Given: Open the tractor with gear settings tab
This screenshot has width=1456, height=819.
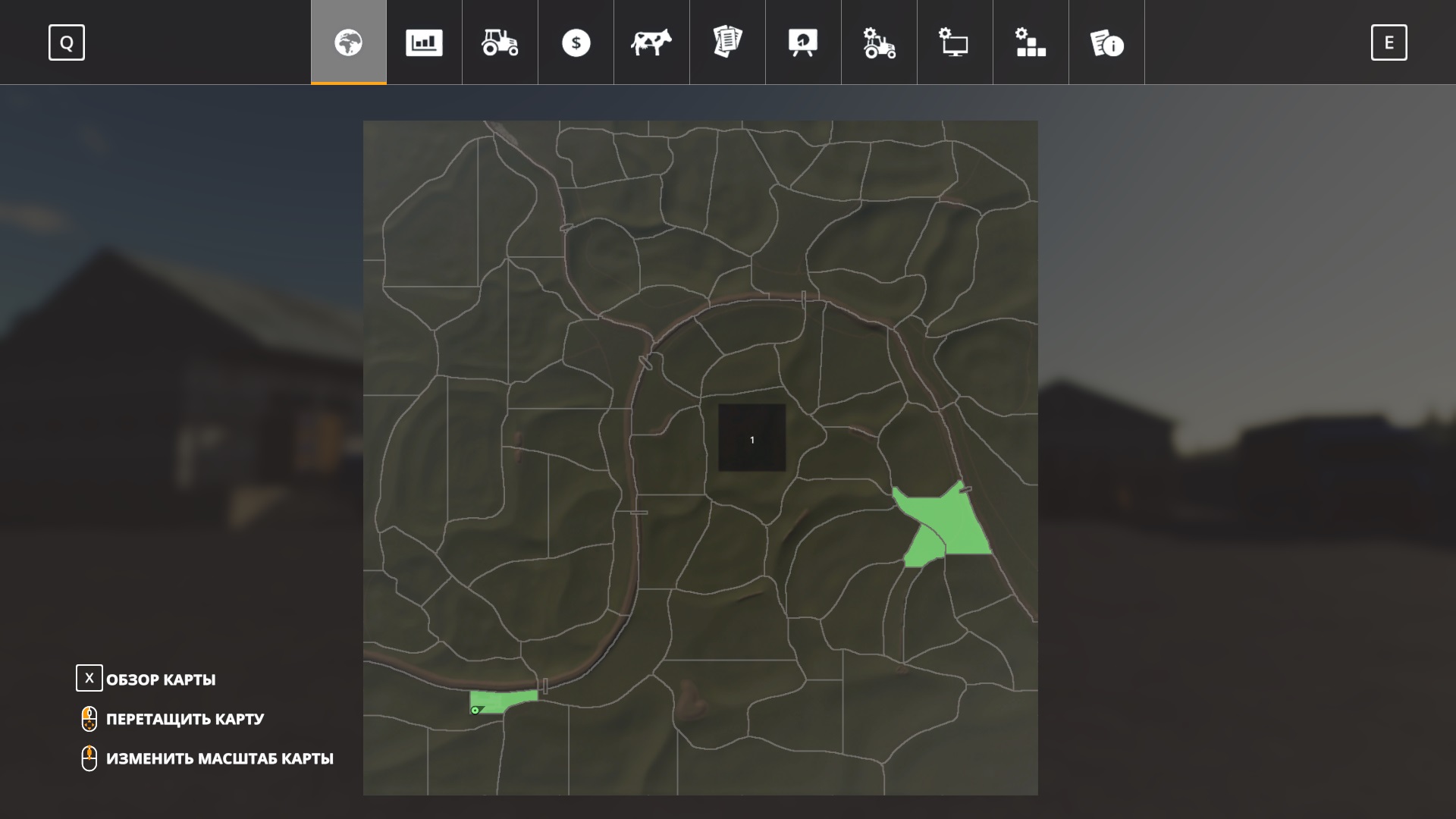Looking at the screenshot, I should (880, 42).
